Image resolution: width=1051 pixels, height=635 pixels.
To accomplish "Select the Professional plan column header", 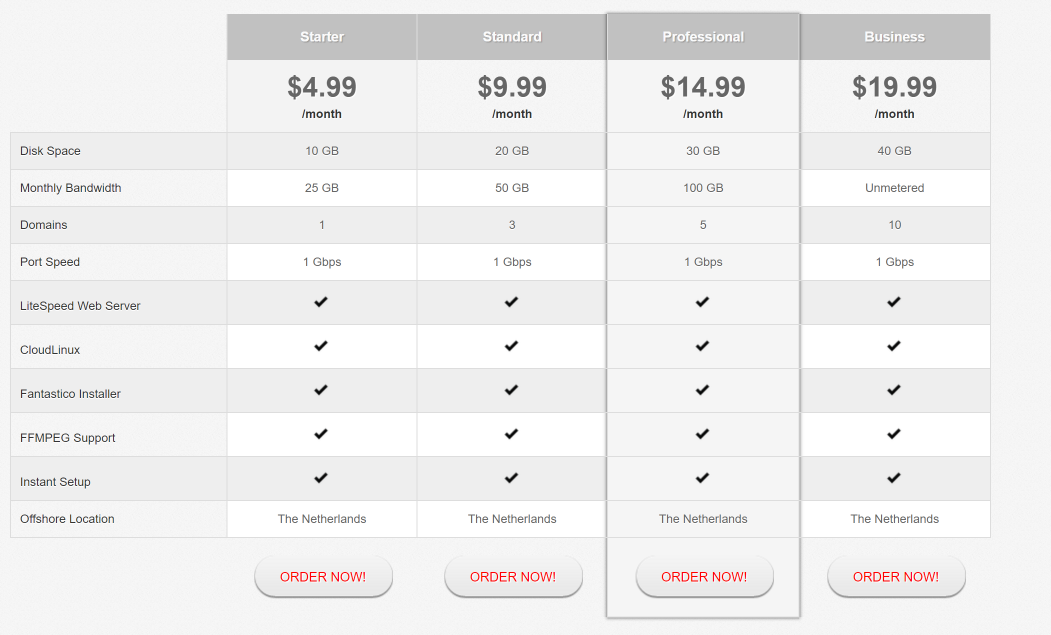I will click(702, 36).
